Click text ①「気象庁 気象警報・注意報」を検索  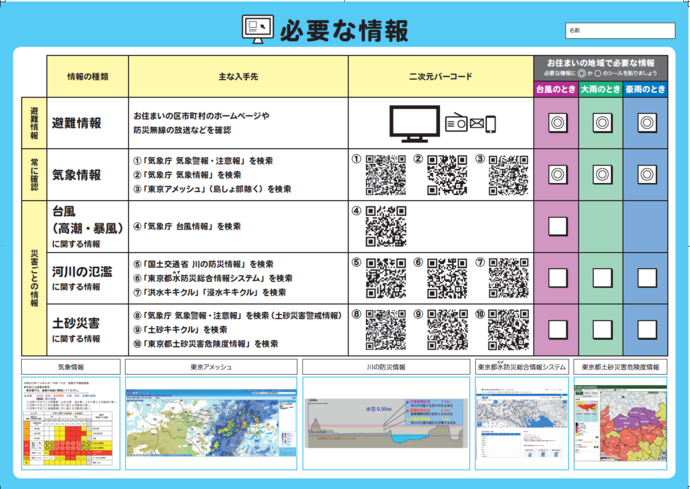(203, 161)
